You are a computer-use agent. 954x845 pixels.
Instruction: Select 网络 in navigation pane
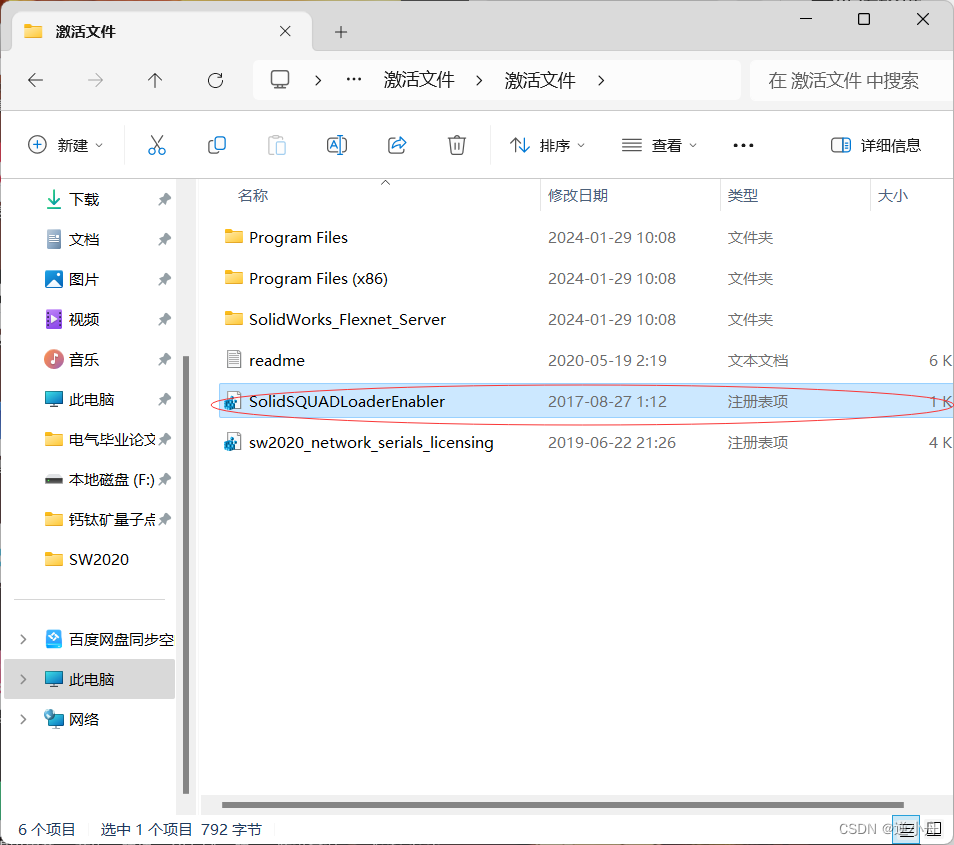click(83, 720)
